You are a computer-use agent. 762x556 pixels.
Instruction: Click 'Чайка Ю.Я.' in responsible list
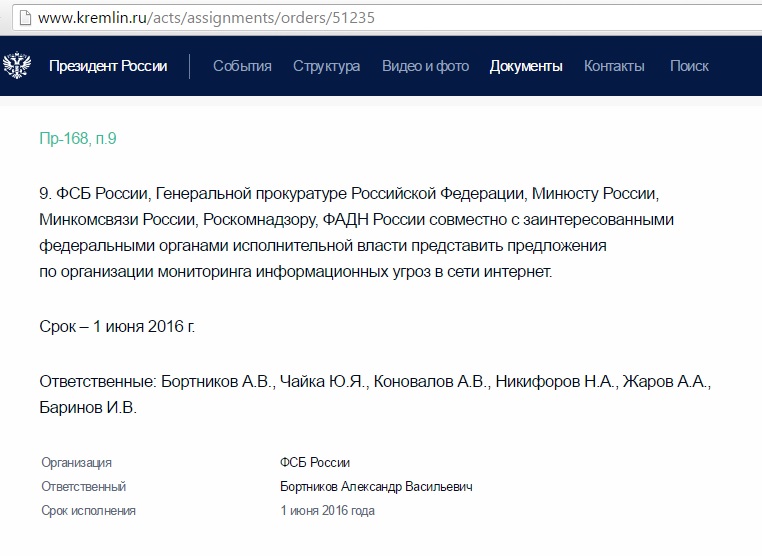325,382
